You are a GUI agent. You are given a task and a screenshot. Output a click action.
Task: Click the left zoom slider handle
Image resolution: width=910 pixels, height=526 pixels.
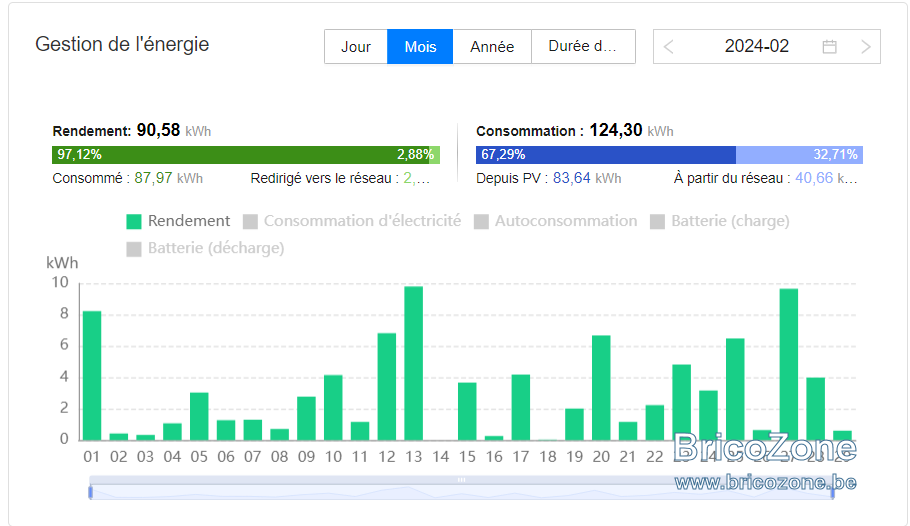tap(91, 492)
